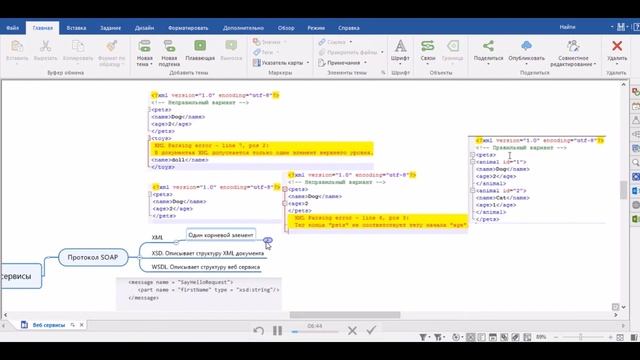The height and width of the screenshot is (360, 640).
Task: Select the Один корневой элемент topic
Action: click(221, 235)
